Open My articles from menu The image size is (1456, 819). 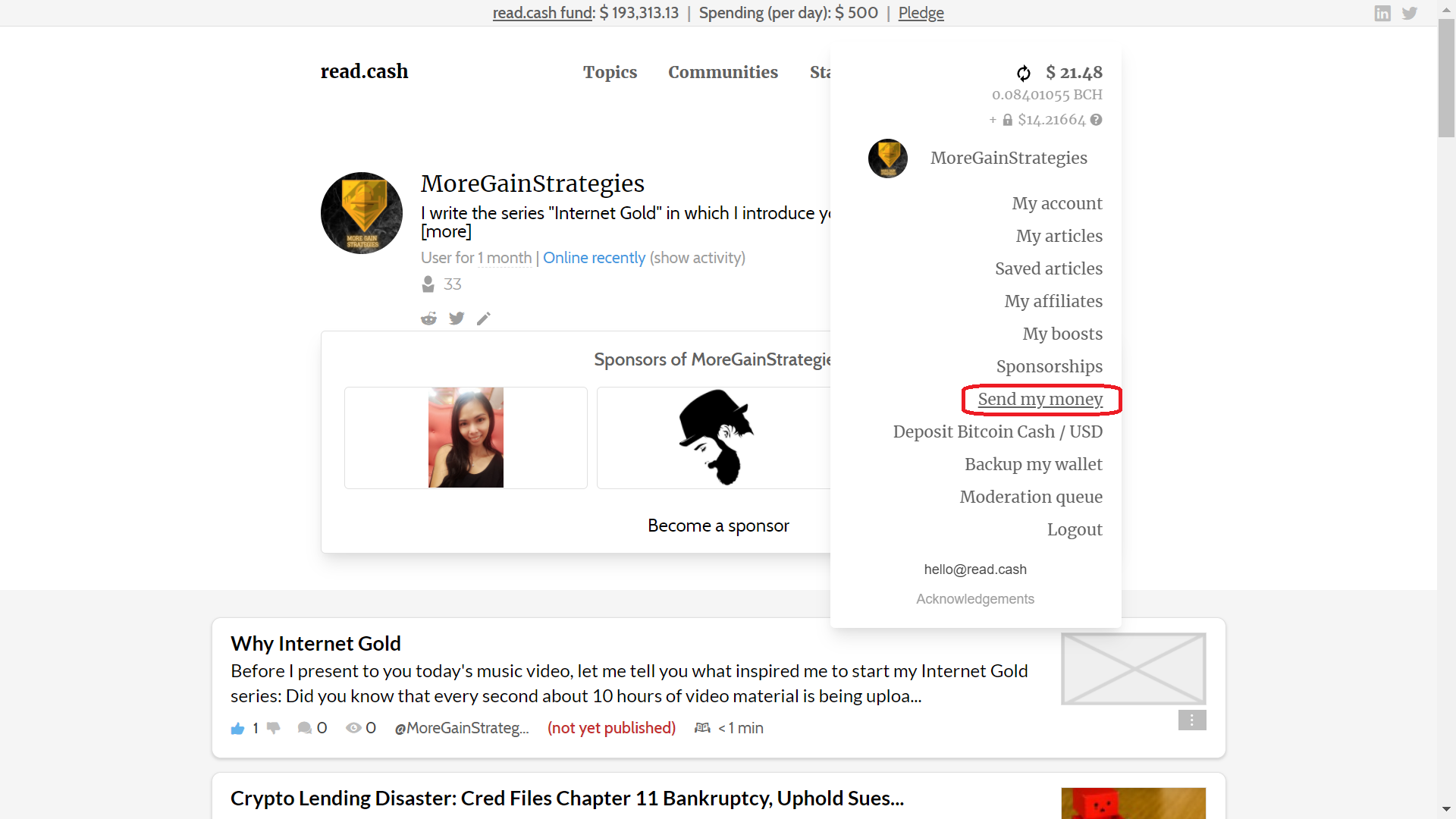1059,236
